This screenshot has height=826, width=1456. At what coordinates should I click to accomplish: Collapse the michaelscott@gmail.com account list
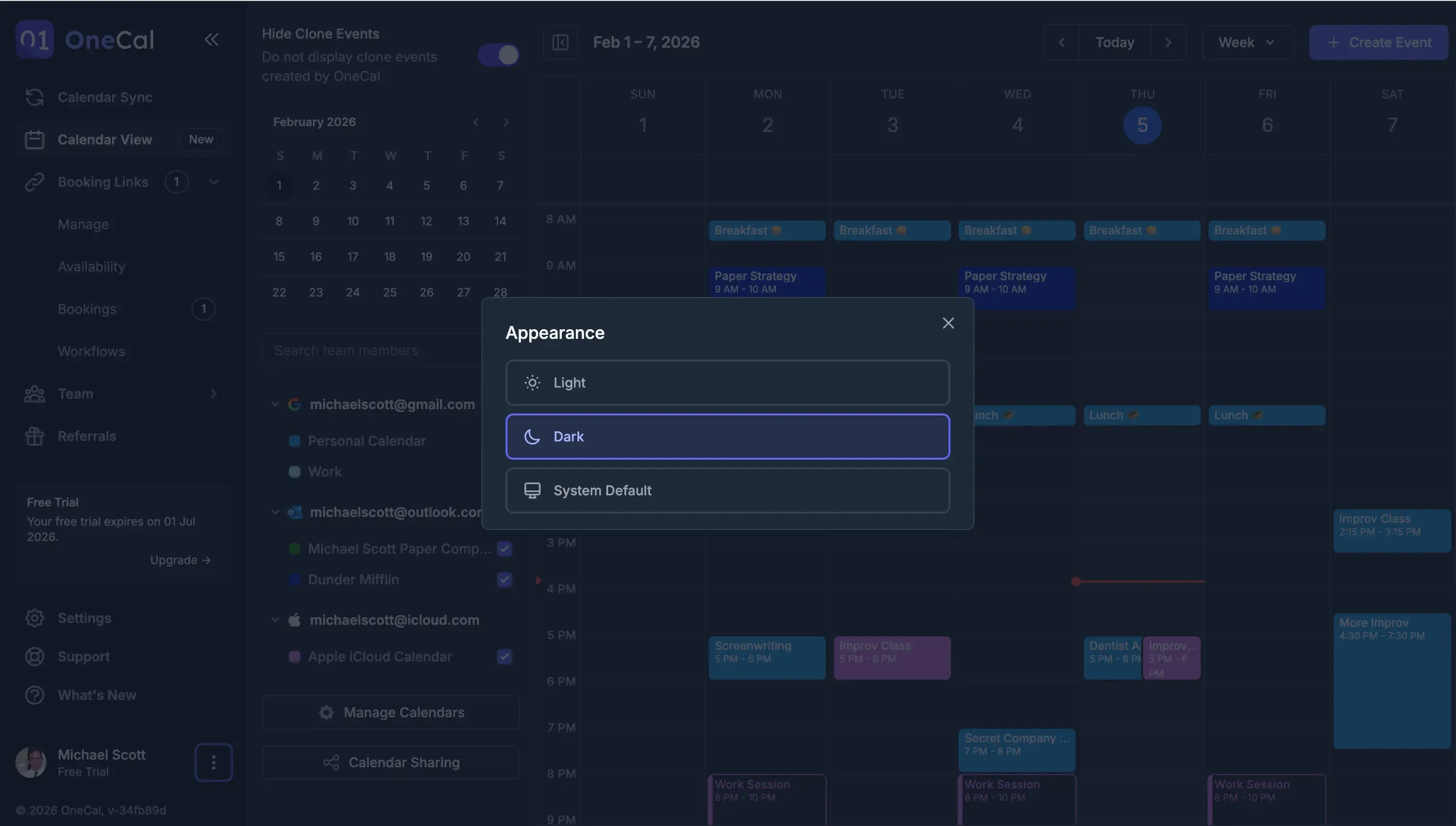[275, 404]
